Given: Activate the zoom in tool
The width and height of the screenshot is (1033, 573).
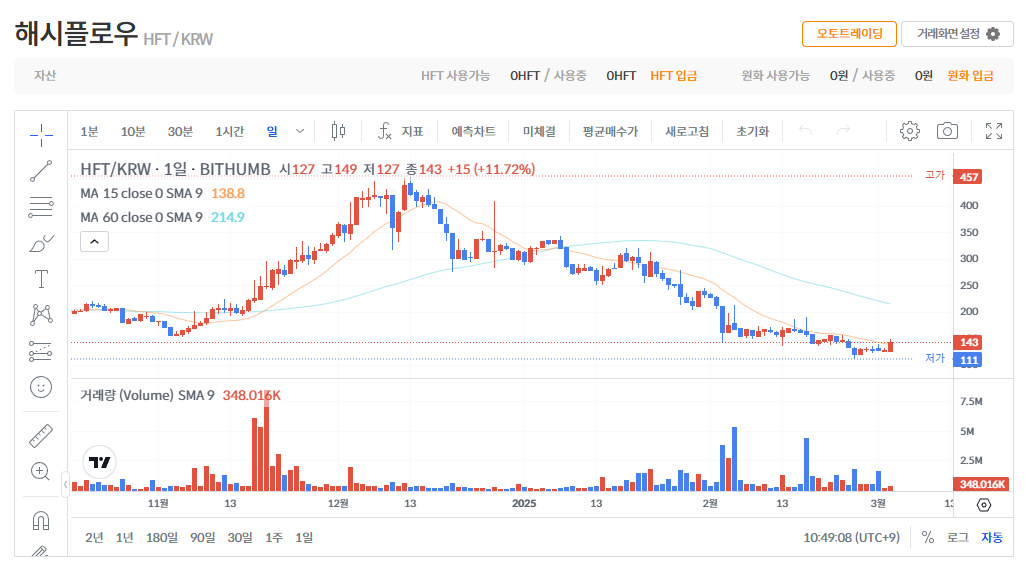Looking at the screenshot, I should 41,472.
